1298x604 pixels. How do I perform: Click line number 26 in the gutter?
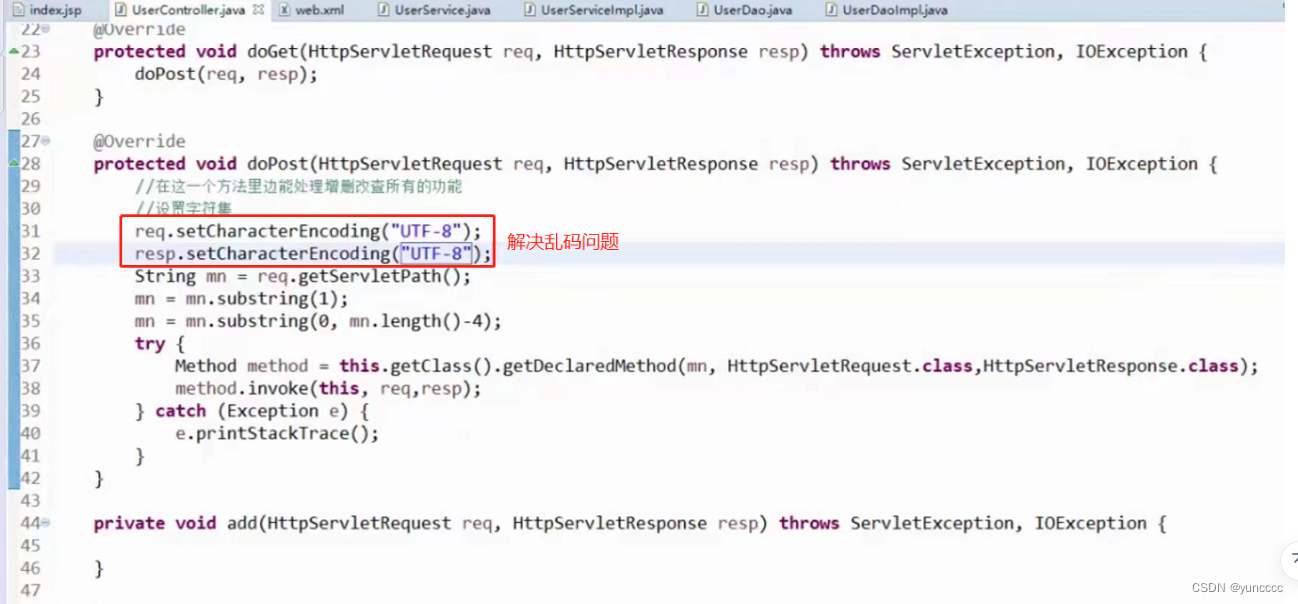tap(30, 119)
